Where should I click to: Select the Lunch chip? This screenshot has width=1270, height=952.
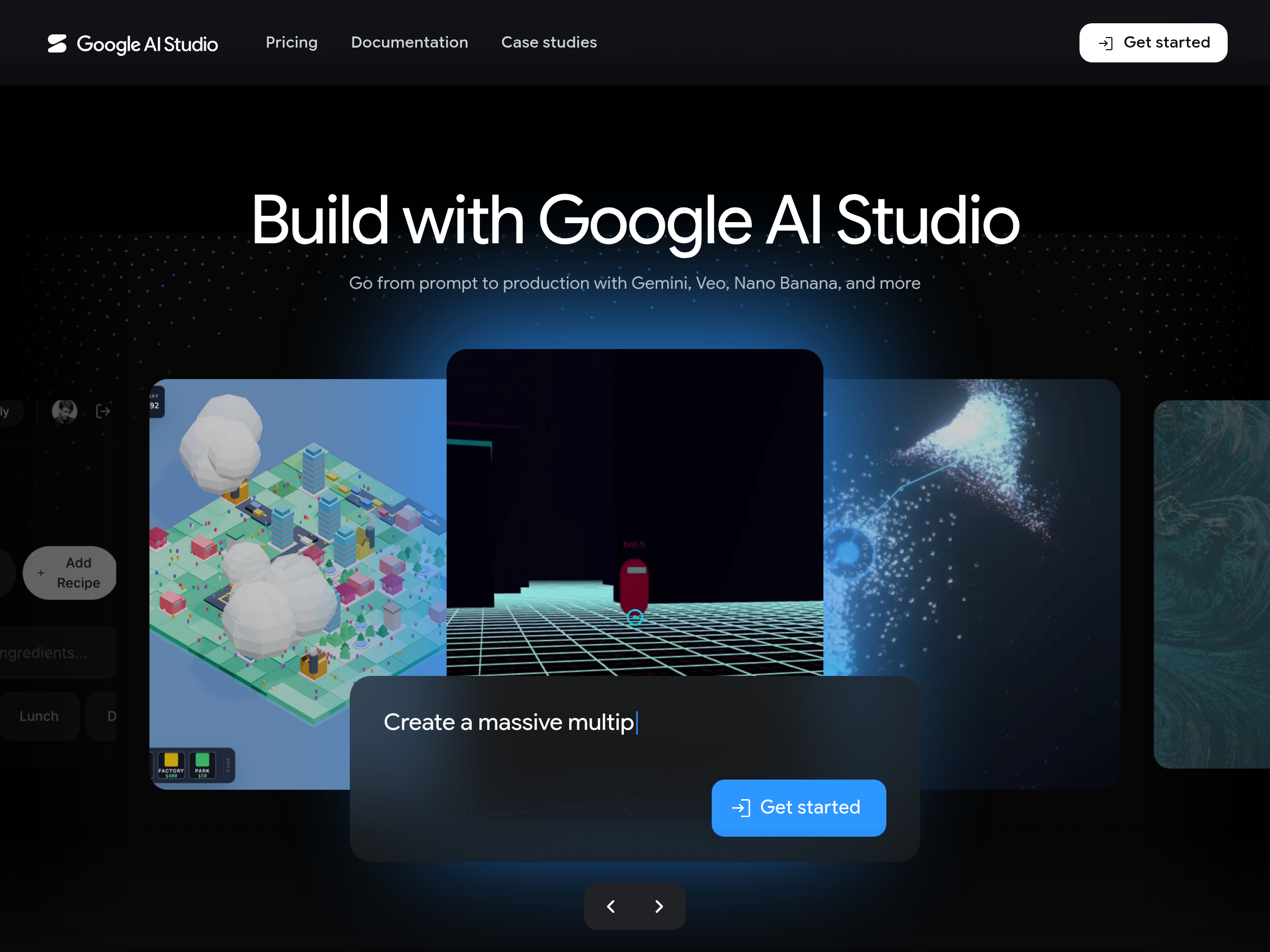click(x=39, y=716)
